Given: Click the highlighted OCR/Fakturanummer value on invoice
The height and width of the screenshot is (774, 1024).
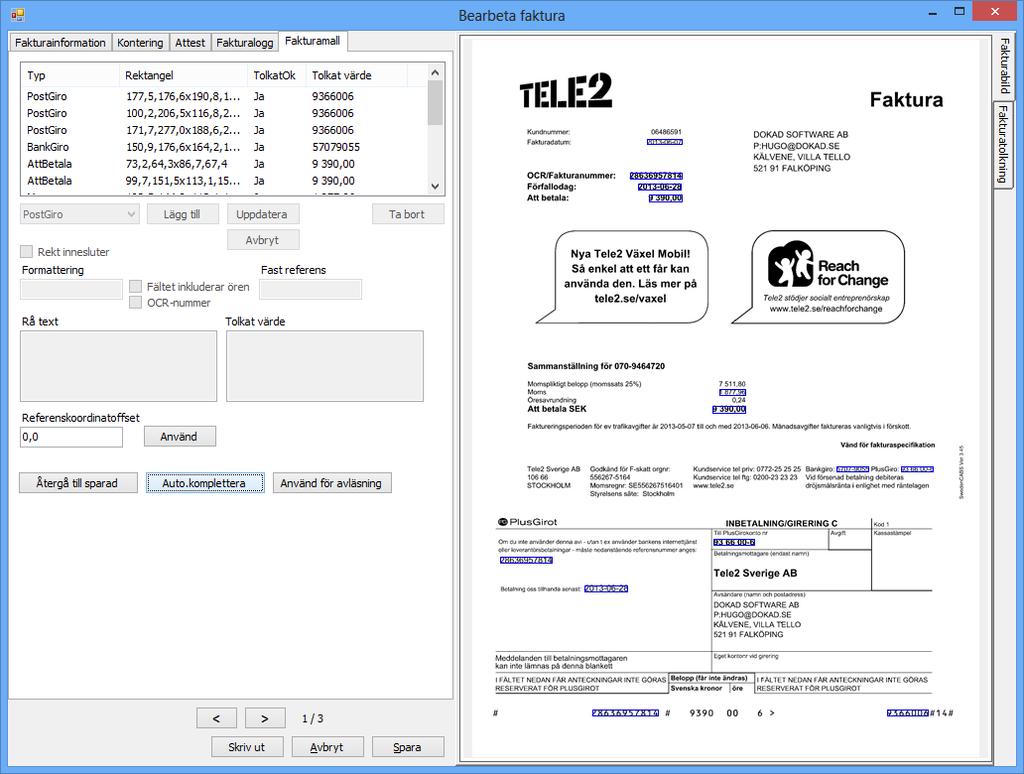Looking at the screenshot, I should (x=656, y=176).
